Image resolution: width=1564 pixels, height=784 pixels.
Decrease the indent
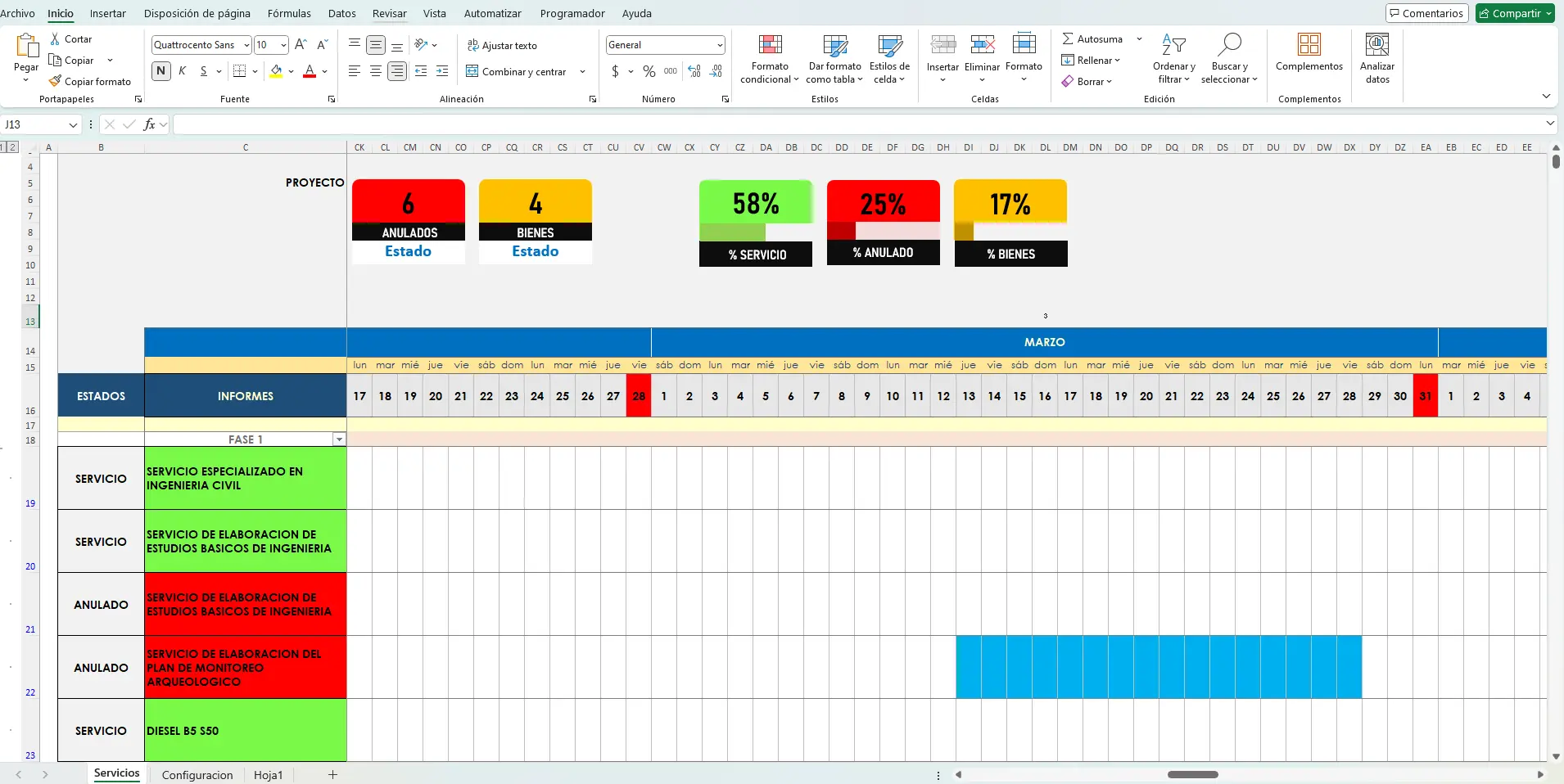[421, 71]
